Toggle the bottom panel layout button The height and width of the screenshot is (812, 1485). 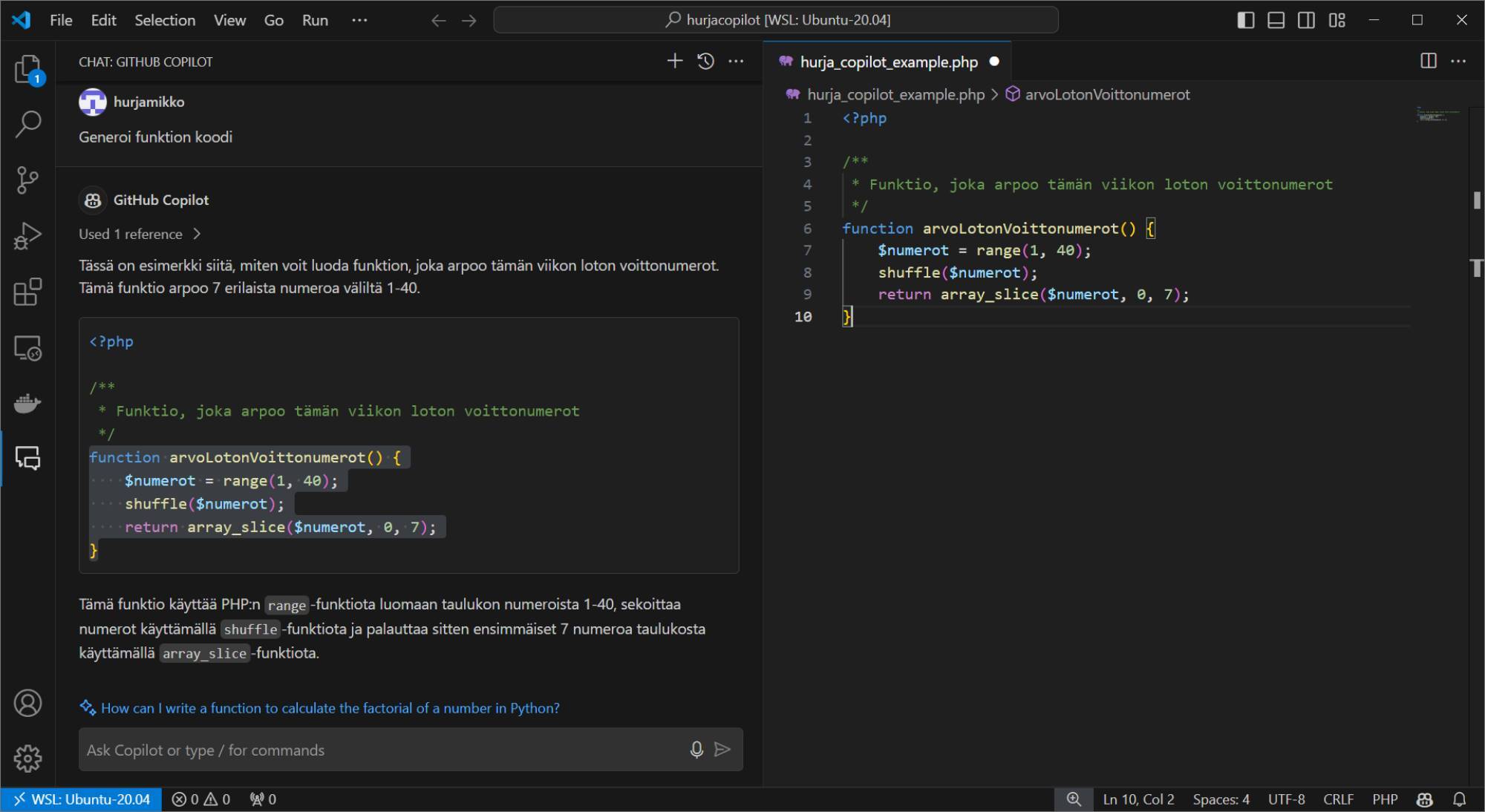(x=1276, y=20)
